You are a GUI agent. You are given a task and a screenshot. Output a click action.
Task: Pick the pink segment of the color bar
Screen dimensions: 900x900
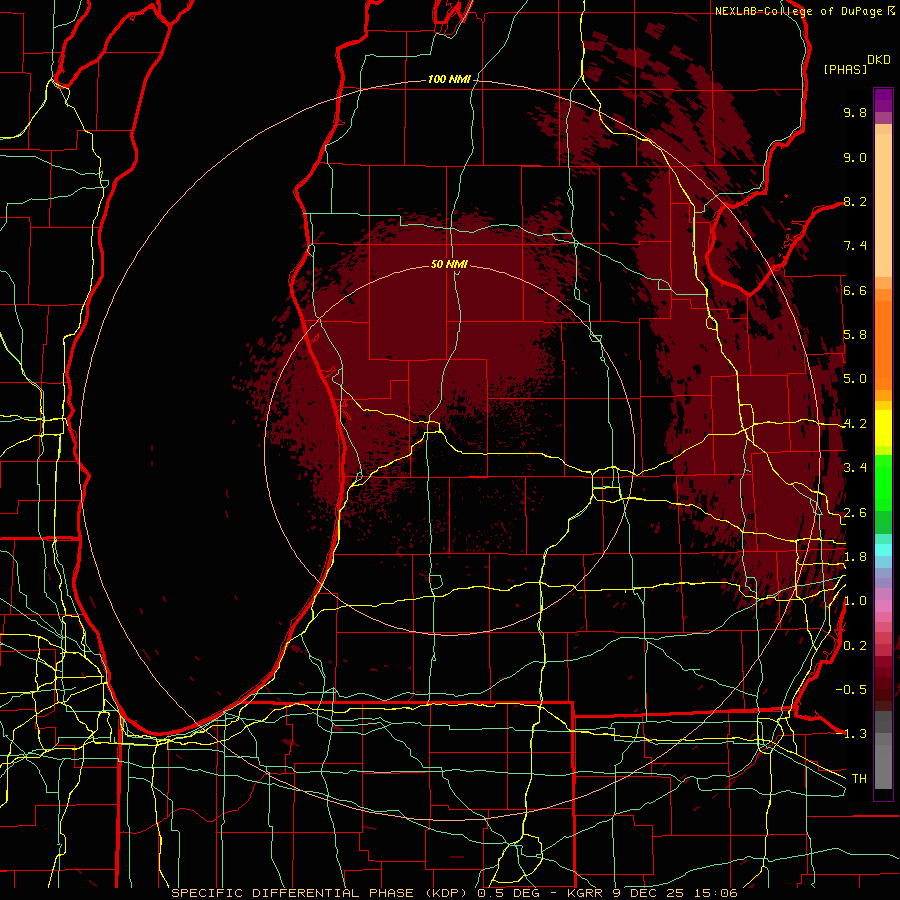pyautogui.click(x=883, y=606)
